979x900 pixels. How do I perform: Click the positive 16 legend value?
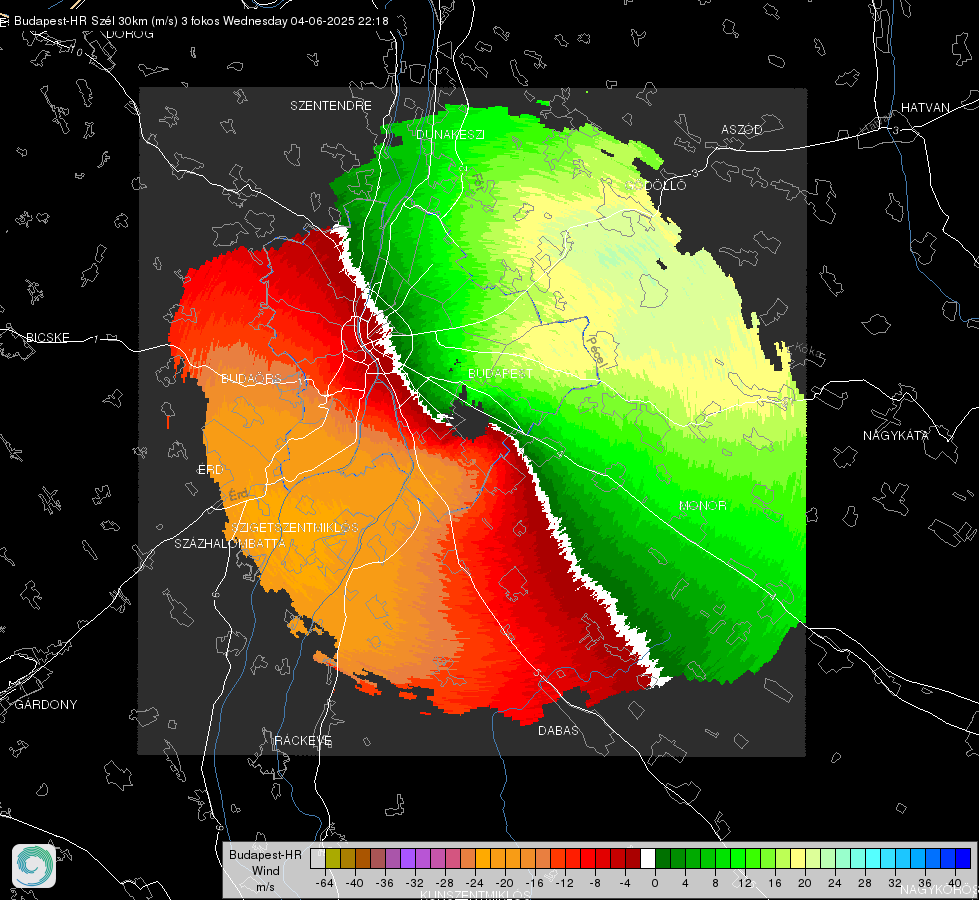tap(775, 883)
